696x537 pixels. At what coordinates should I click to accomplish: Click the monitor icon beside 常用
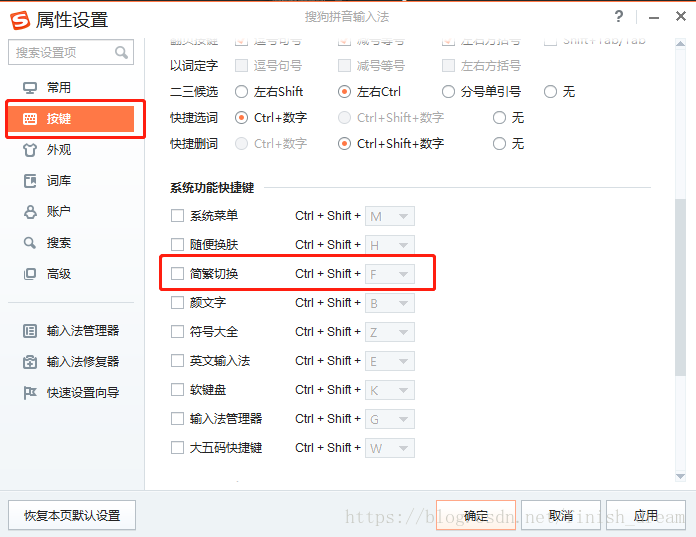[x=30, y=88]
